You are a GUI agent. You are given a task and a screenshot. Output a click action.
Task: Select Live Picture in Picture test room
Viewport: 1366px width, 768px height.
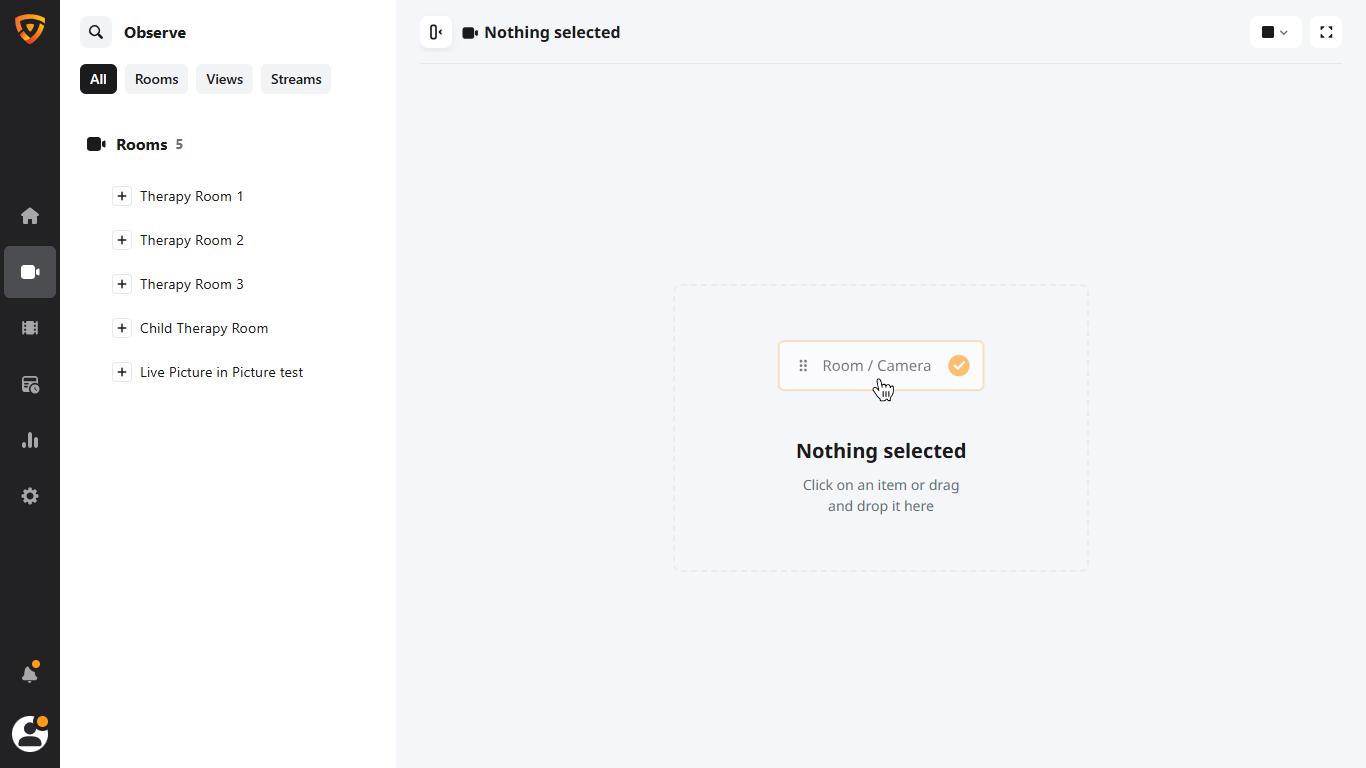pyautogui.click(x=221, y=373)
